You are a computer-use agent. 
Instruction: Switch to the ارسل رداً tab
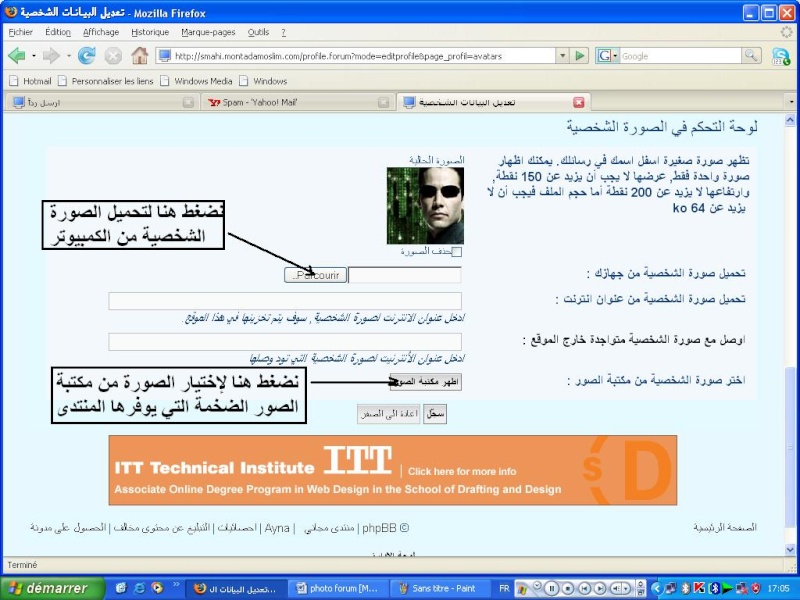pyautogui.click(x=104, y=103)
